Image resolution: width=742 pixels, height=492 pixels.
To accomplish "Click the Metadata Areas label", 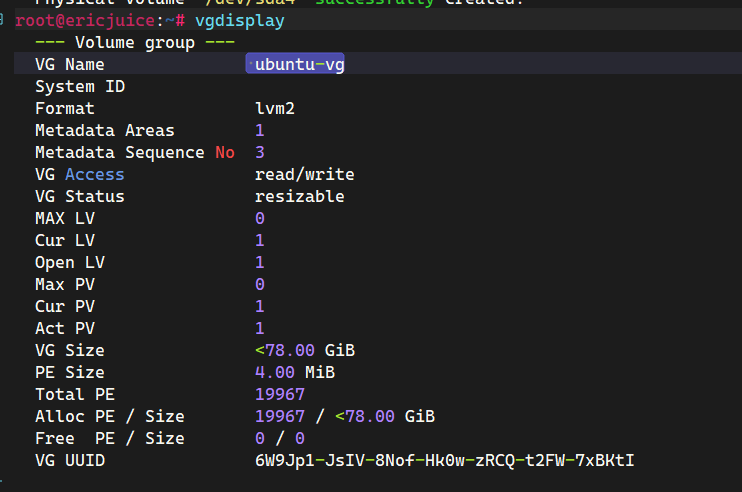I will click(x=104, y=130).
